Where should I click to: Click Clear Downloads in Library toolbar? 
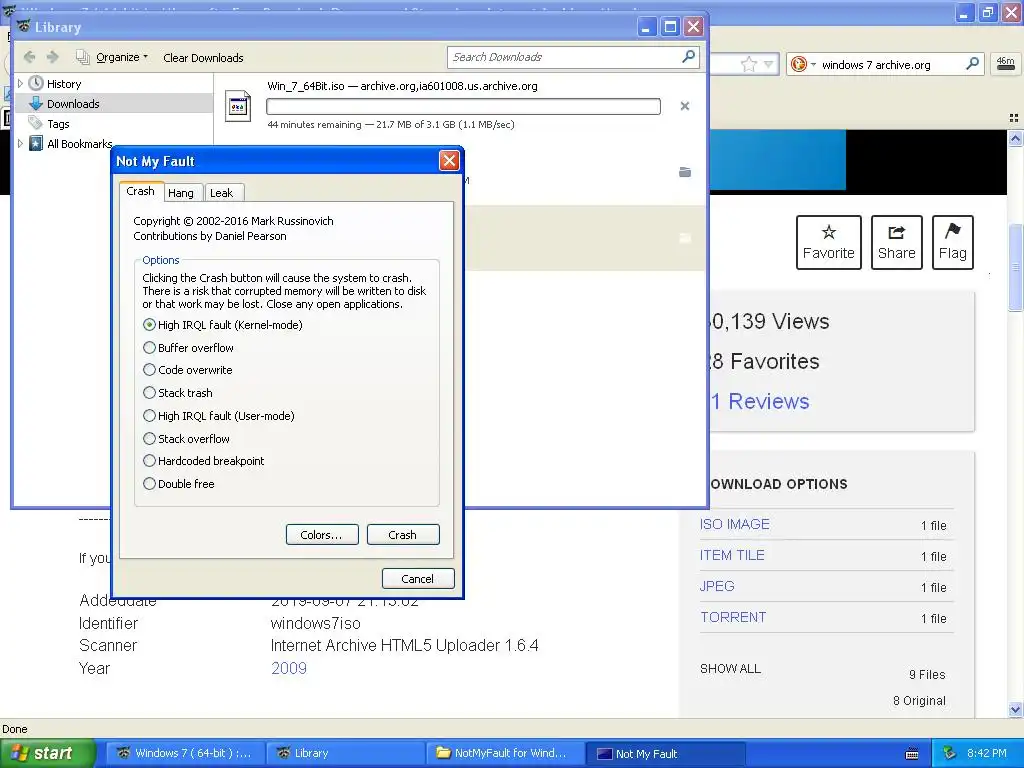point(203,57)
